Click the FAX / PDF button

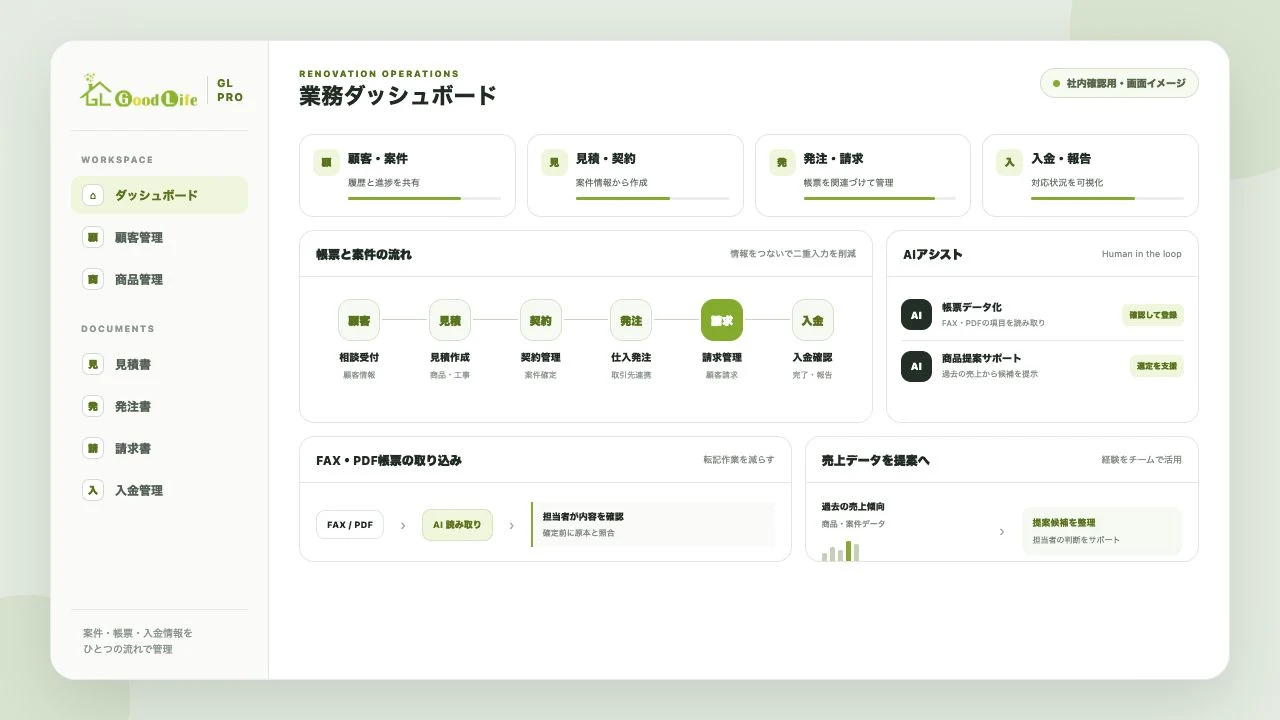click(x=350, y=525)
